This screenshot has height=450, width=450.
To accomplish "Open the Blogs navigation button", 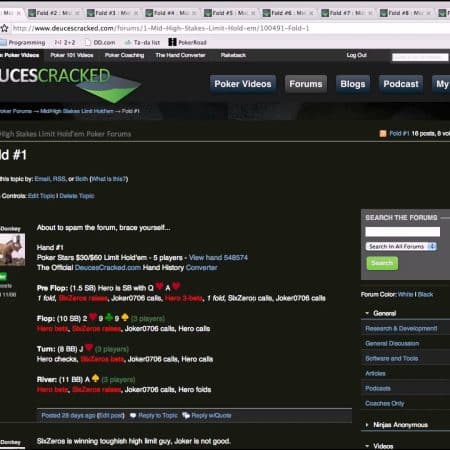I will tap(353, 84).
